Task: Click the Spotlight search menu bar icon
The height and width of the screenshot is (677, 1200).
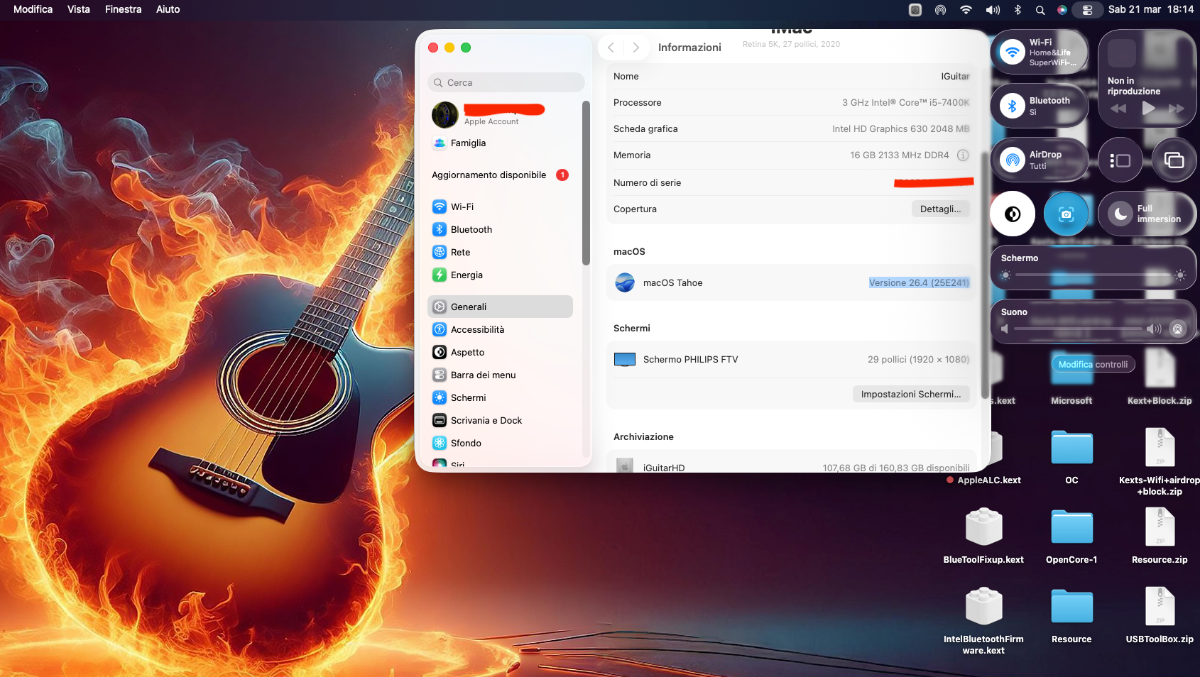Action: tap(1040, 9)
